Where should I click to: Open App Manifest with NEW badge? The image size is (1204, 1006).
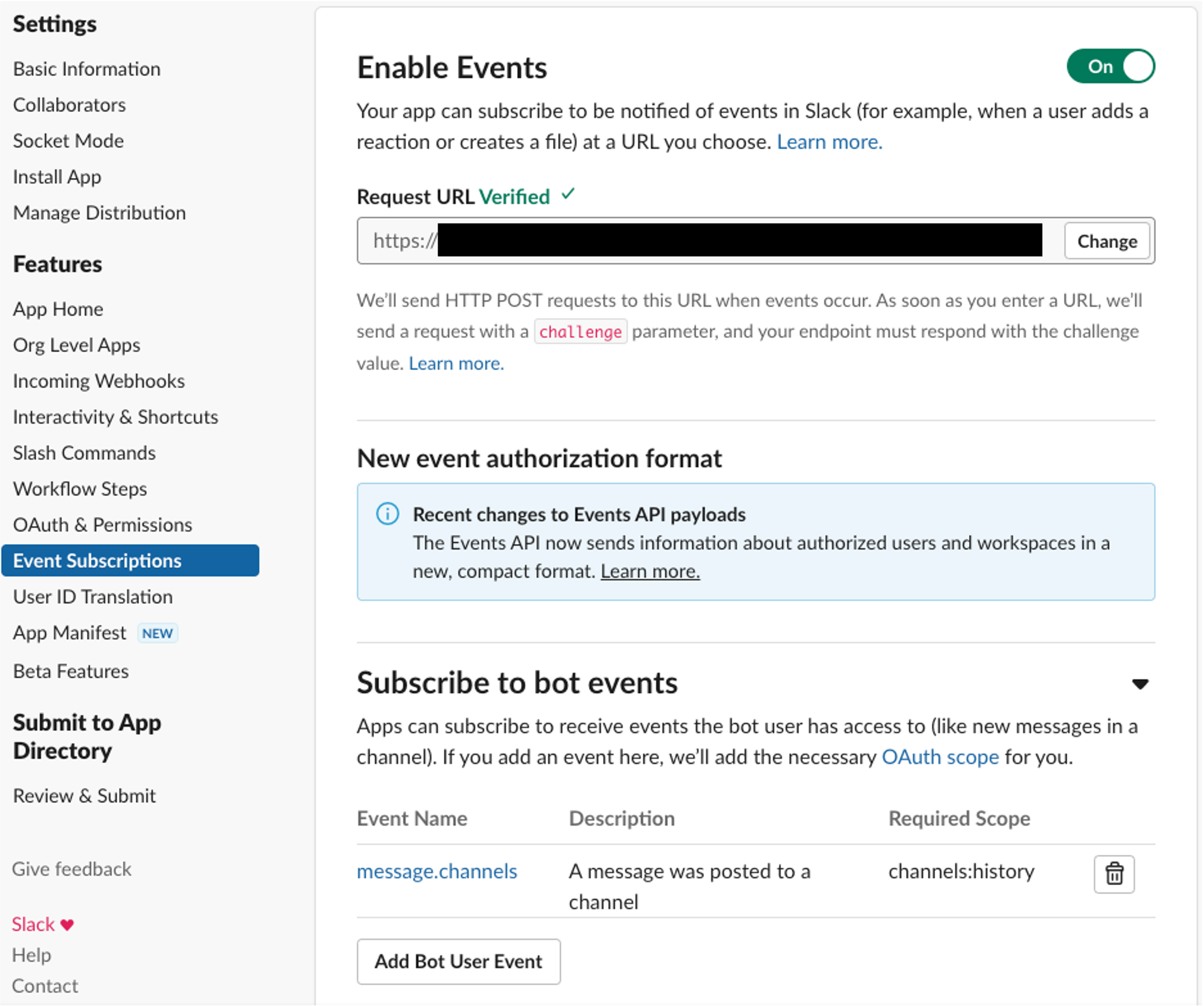70,633
